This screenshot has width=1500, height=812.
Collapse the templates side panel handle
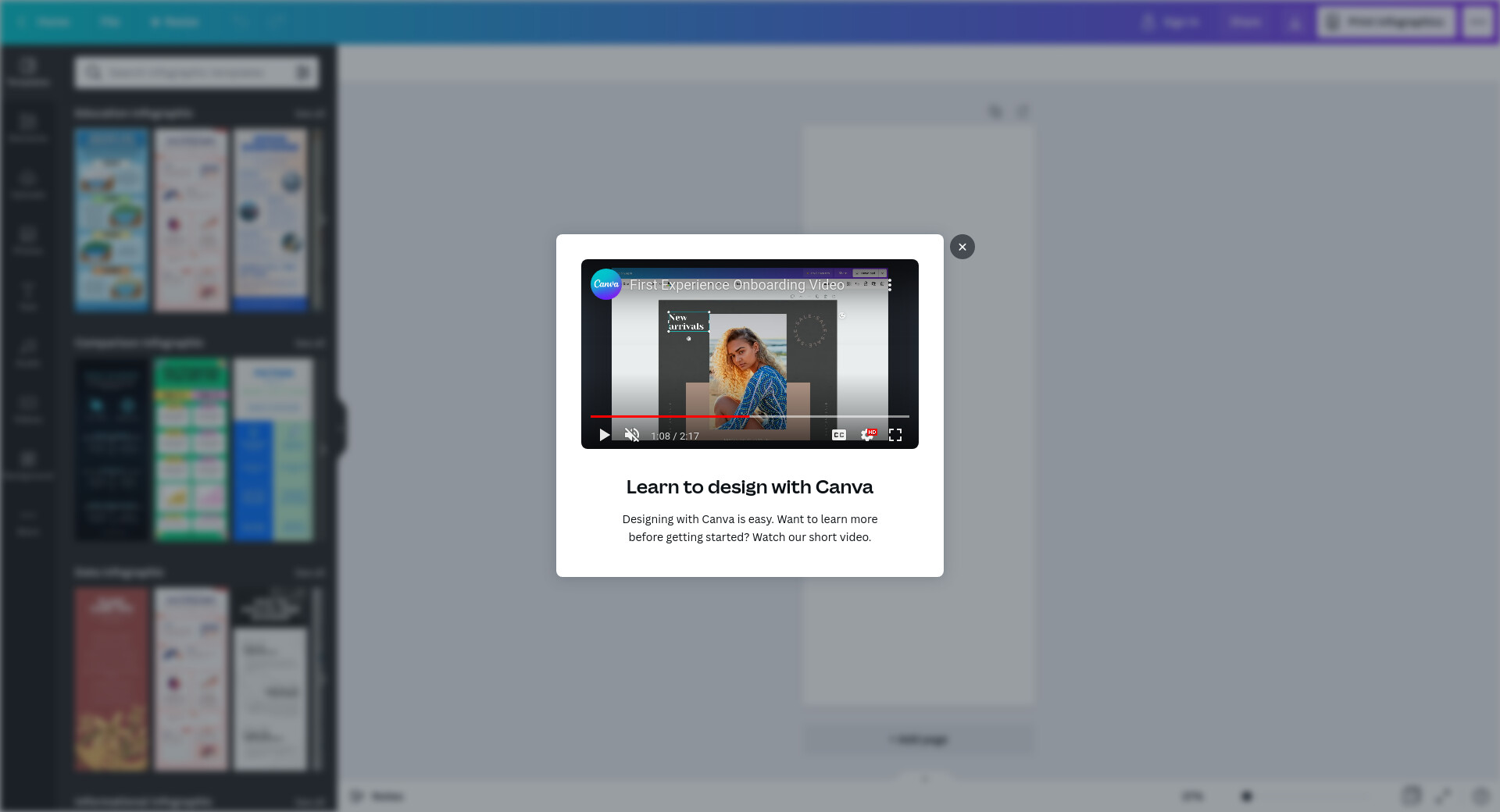pos(341,427)
